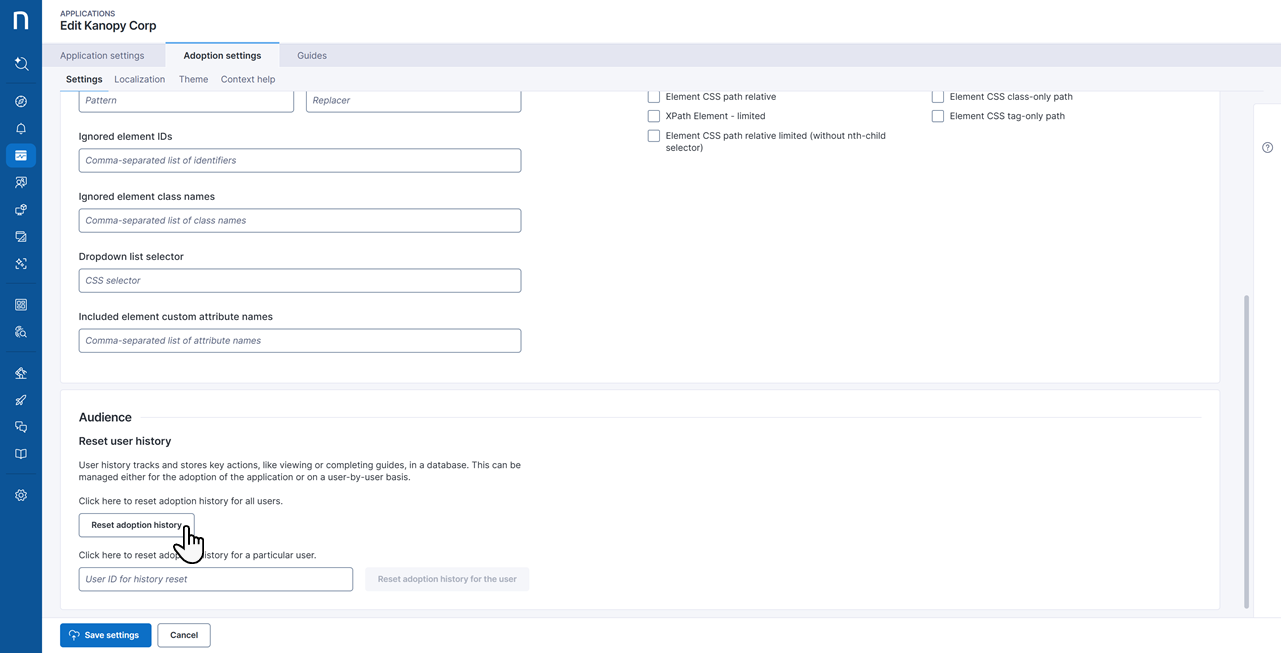The image size is (1281, 653).
Task: Open the Context help sub-tab
Action: tap(248, 79)
